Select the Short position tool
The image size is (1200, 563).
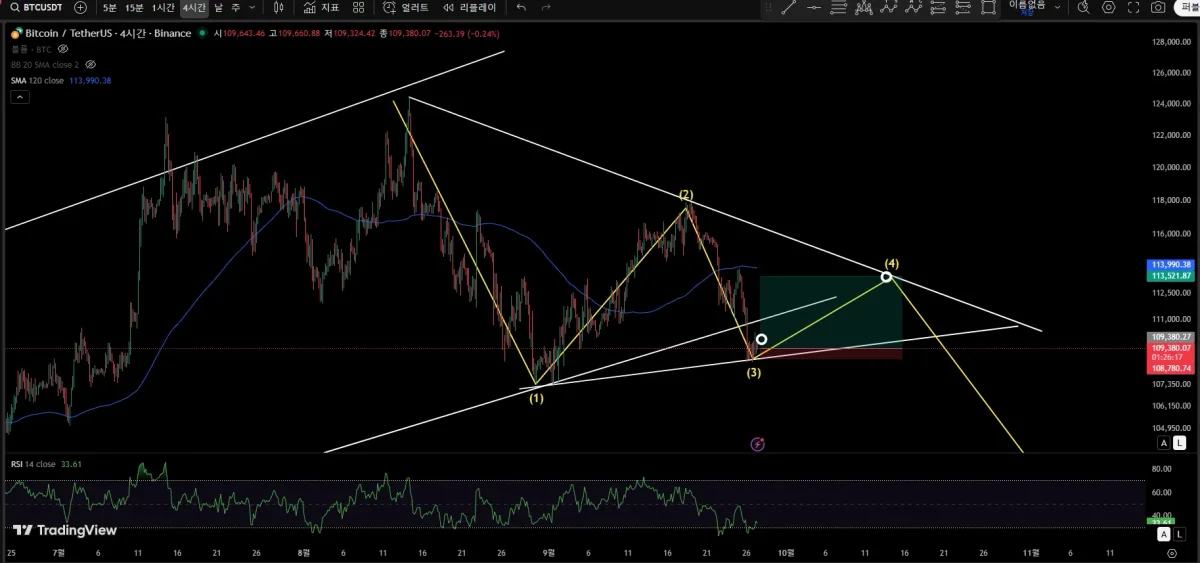pyautogui.click(x=963, y=7)
